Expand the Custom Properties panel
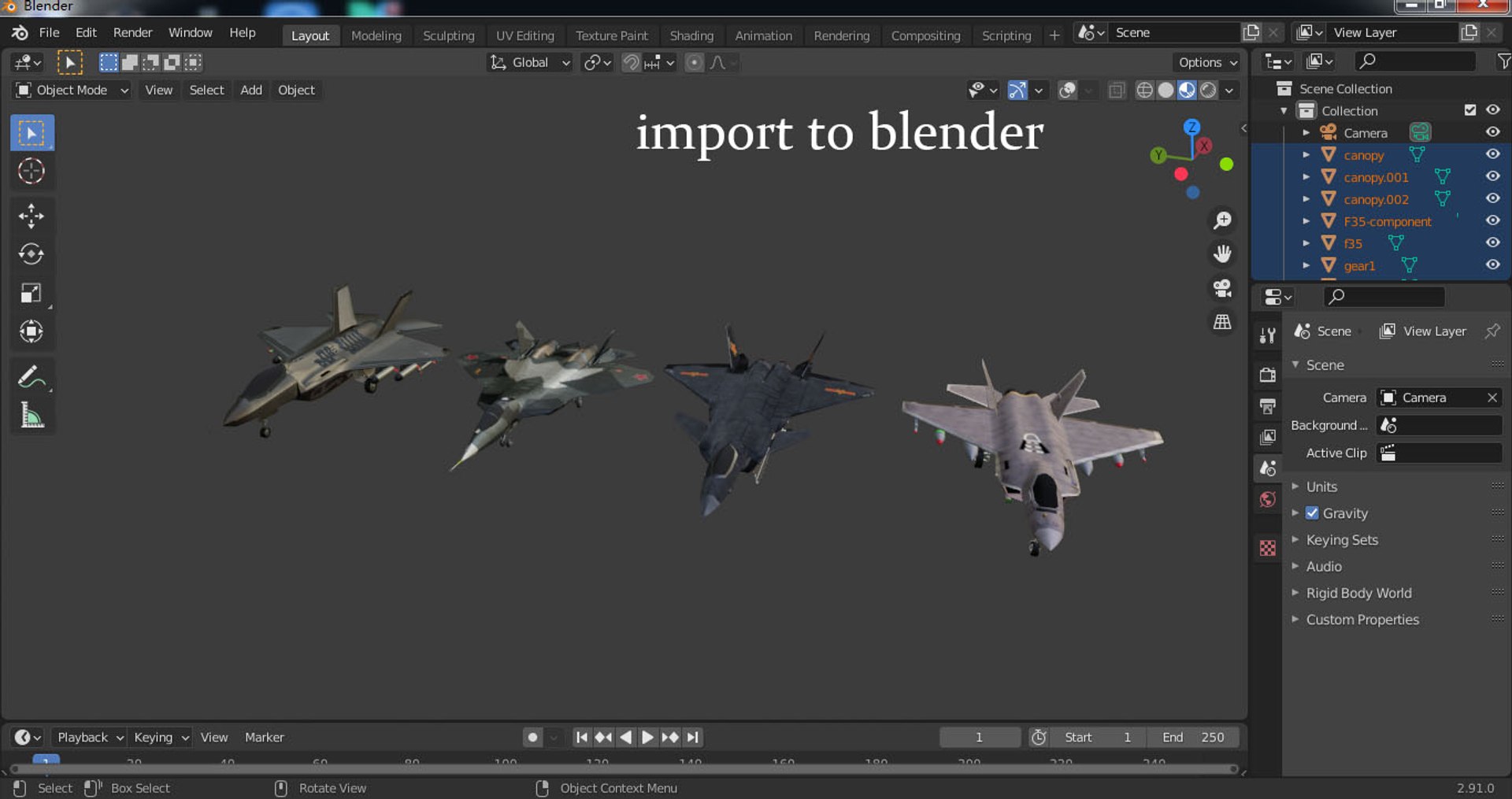1512x799 pixels. pyautogui.click(x=1362, y=620)
